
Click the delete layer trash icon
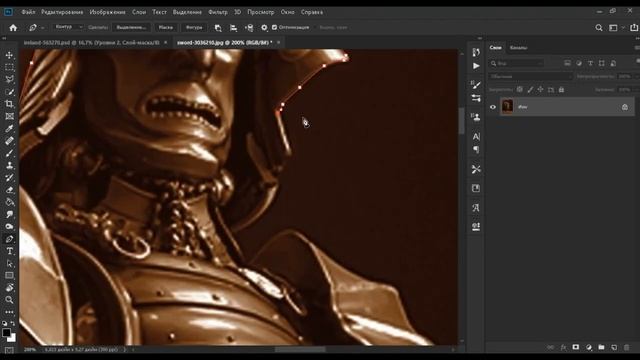coord(627,347)
